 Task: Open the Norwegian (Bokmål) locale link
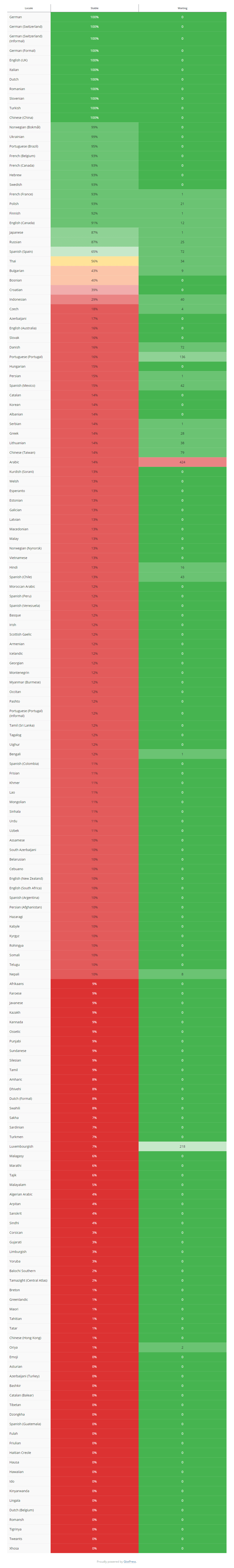(25, 127)
